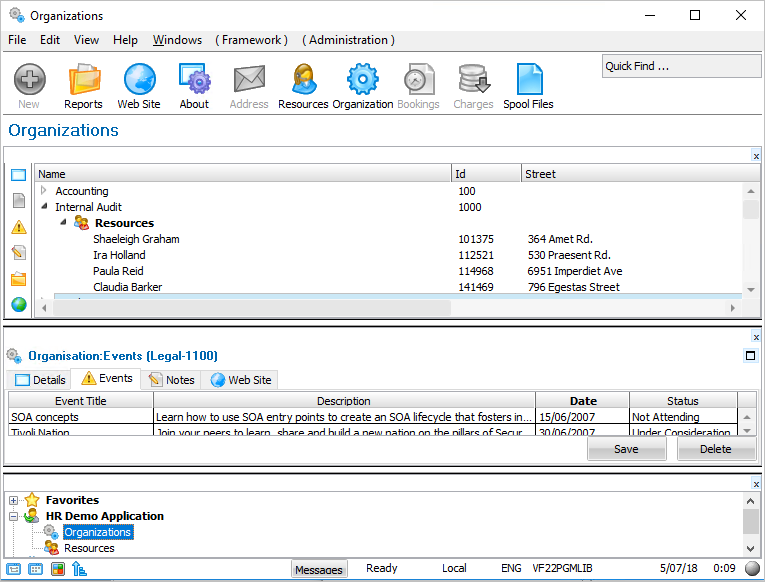Expand the Favorites node in navigation tree
The image size is (765, 582).
(14, 500)
